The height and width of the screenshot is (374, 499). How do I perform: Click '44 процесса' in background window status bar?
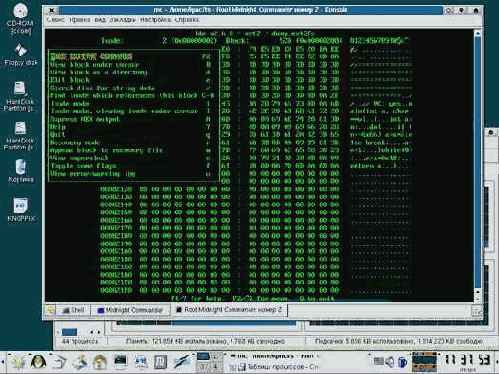click(80, 341)
